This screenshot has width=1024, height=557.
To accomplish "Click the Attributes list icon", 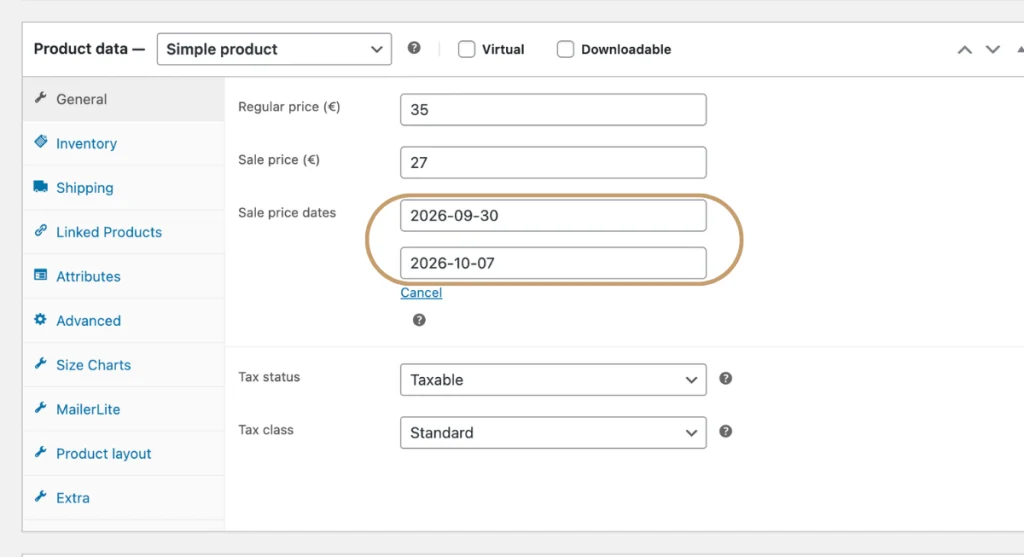I will click(x=40, y=275).
